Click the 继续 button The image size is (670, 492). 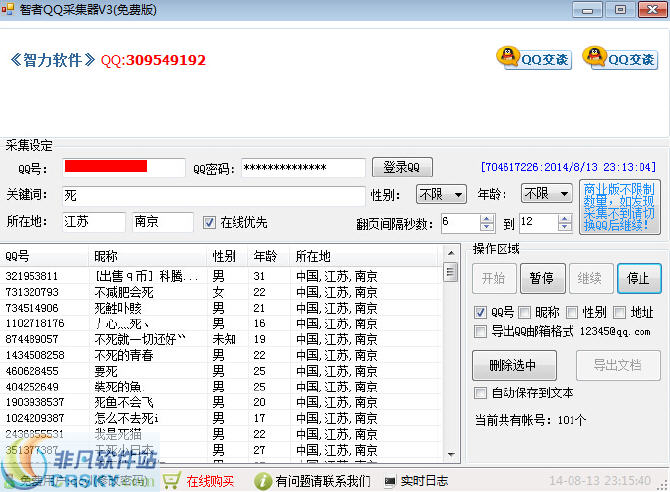591,278
